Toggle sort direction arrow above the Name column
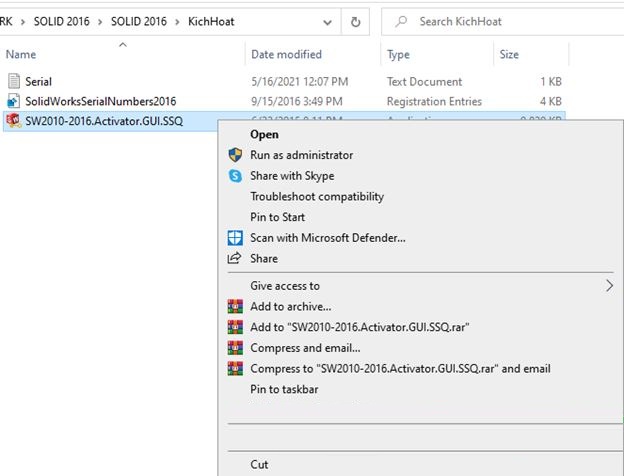624x476 pixels. (123, 45)
